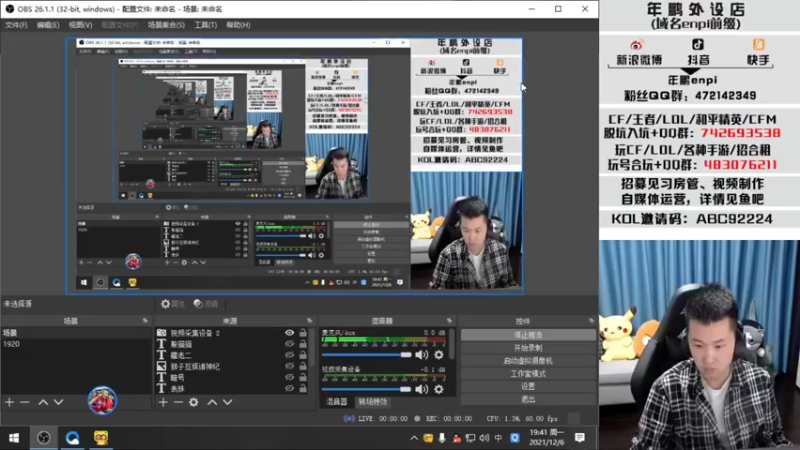Open the yellow app taskbar icon
The width and height of the screenshot is (800, 450).
coord(101,438)
